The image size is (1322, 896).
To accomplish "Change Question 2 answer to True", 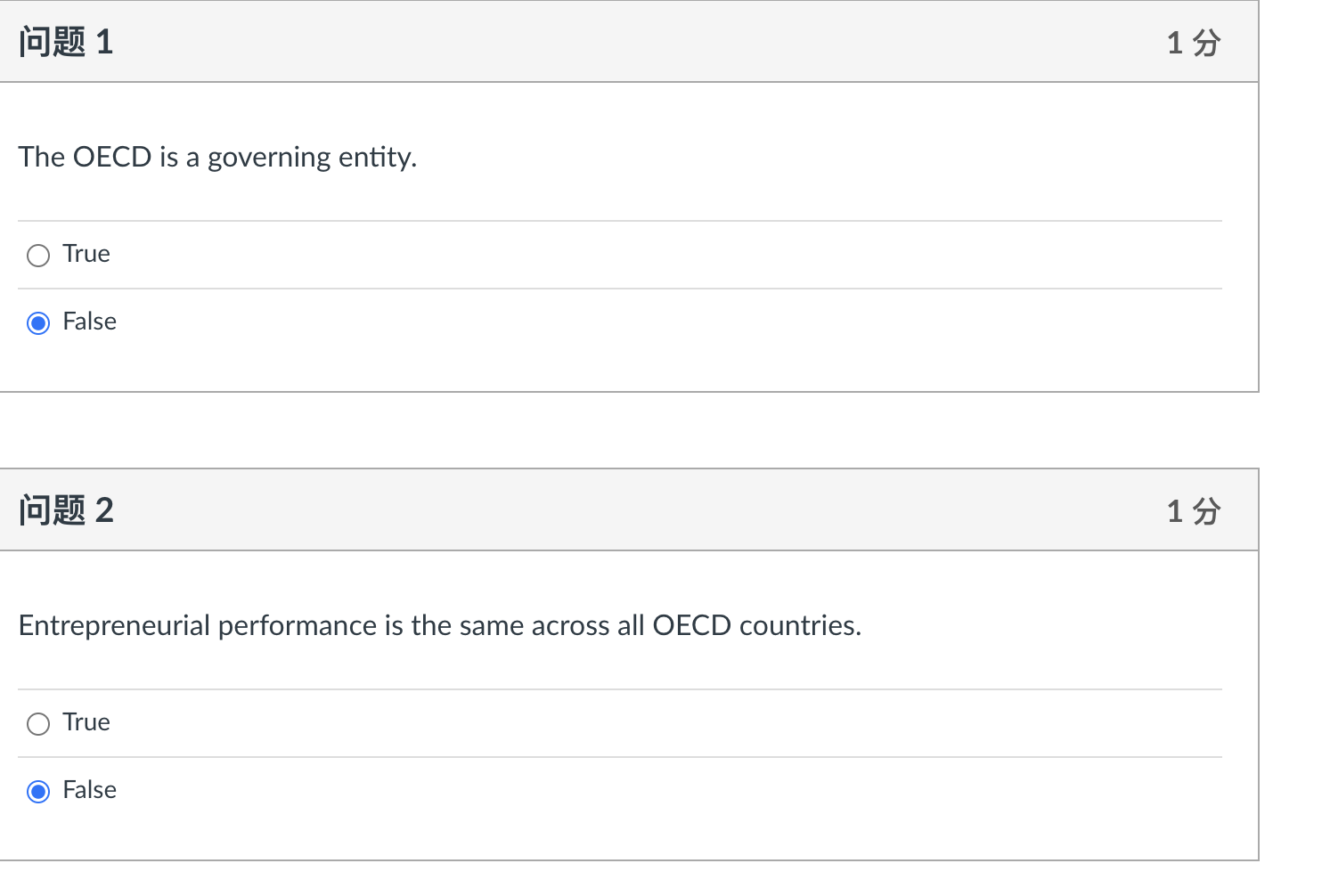I will coord(38,724).
